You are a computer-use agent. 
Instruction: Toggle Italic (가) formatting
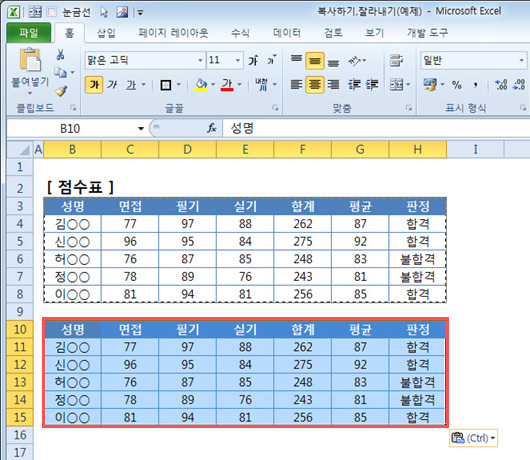click(112, 84)
